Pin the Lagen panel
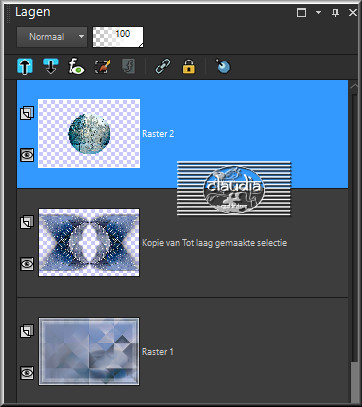Viewport: 362px width, 407px height. (335, 13)
